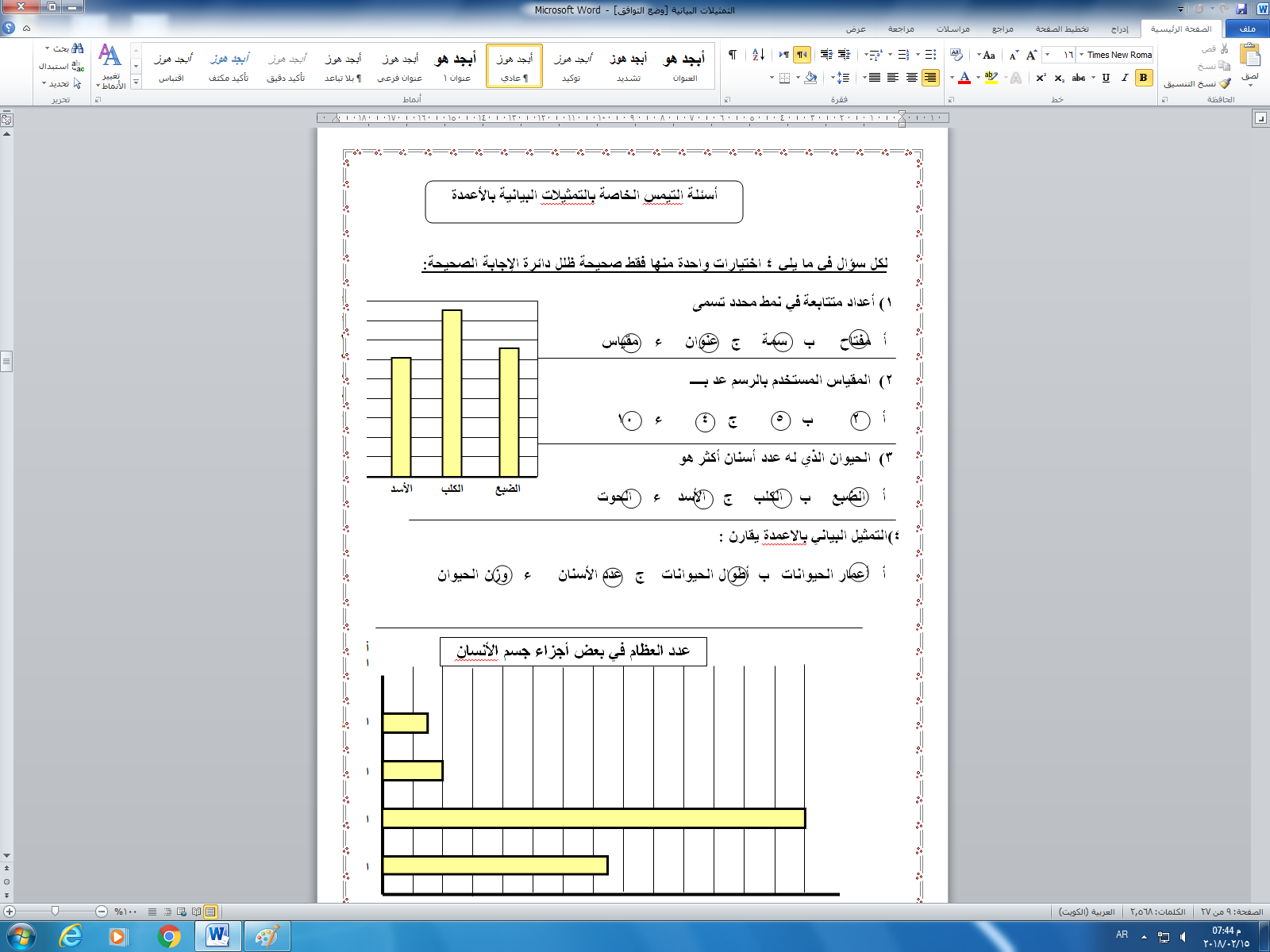The height and width of the screenshot is (952, 1270).
Task: Open Windows Media Player from the taskbar
Action: coord(119,936)
